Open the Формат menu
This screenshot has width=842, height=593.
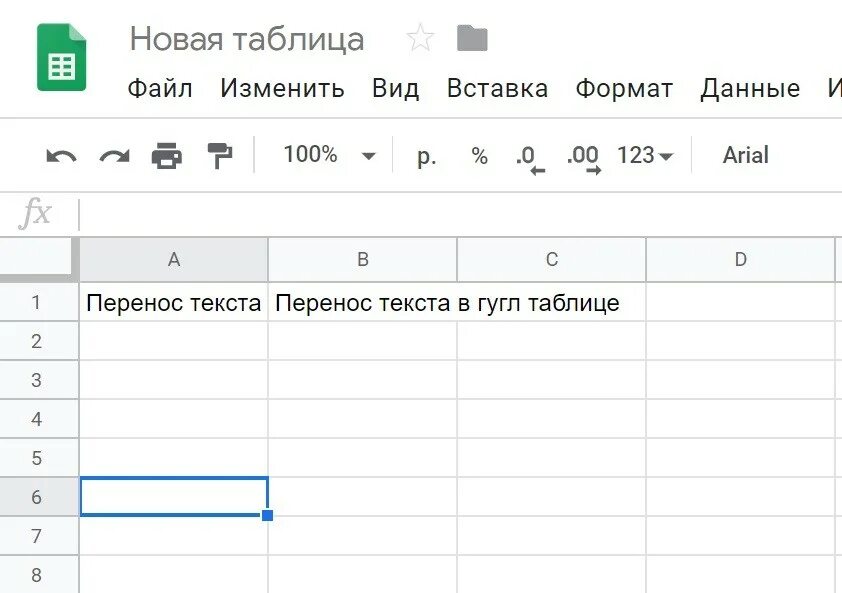pyautogui.click(x=624, y=88)
